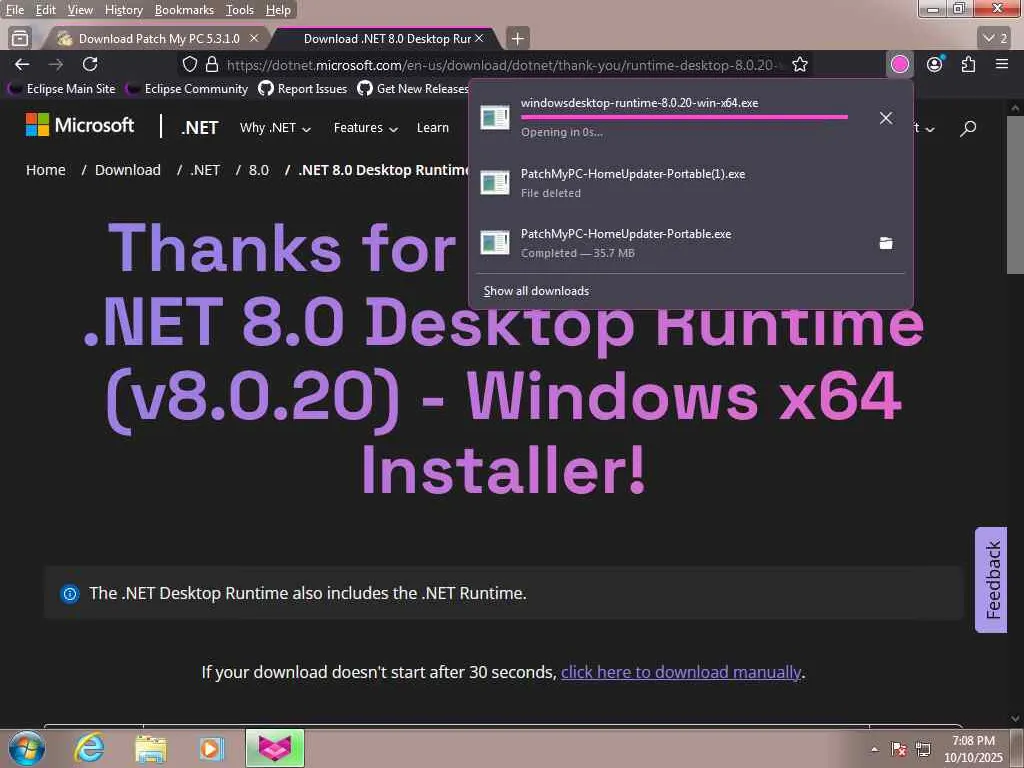Open the tab list dropdown showing 2
Screen dimensions: 1024x768
[x=996, y=39]
